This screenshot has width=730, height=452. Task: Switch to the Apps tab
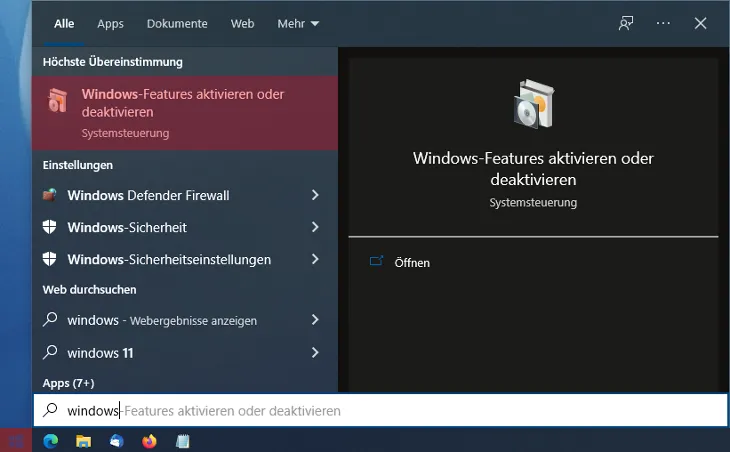click(x=110, y=23)
